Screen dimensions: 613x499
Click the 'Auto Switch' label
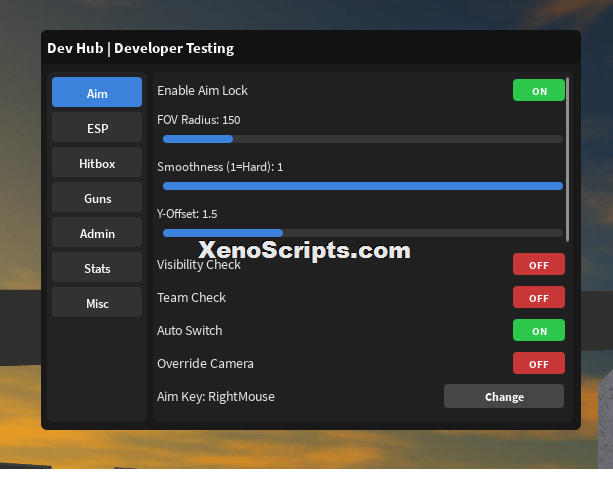tap(190, 331)
